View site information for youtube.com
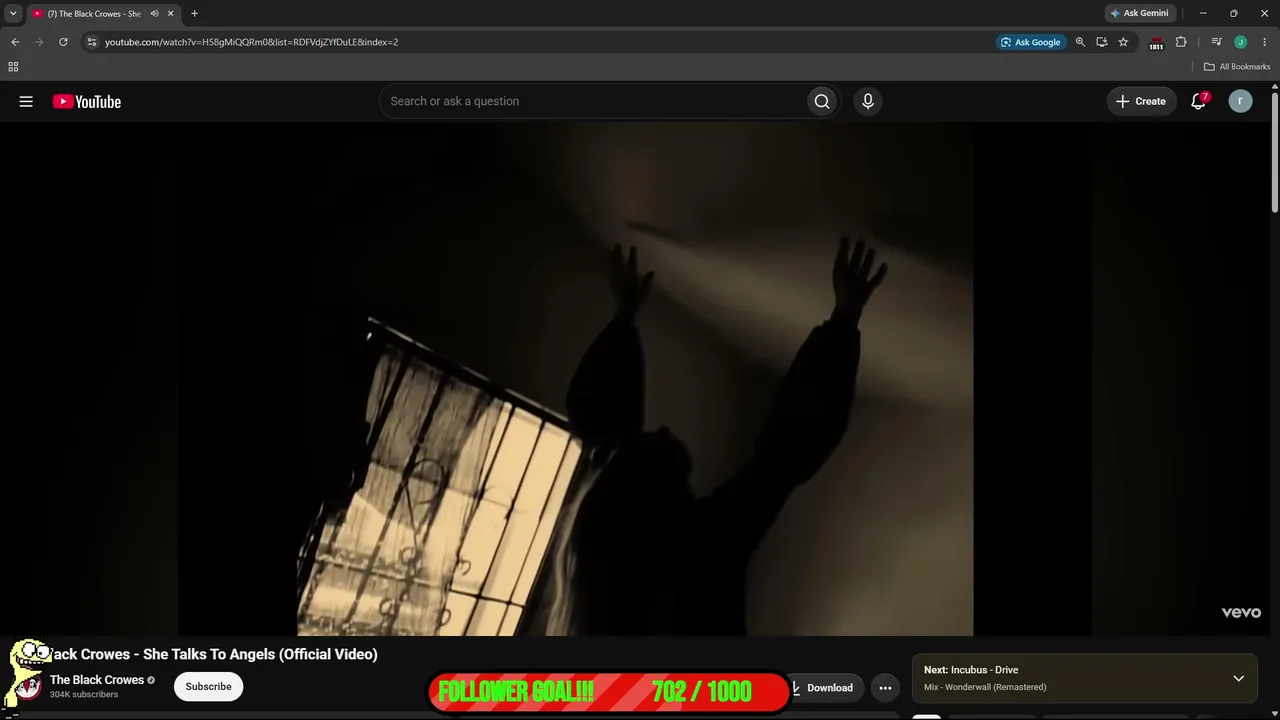Image resolution: width=1280 pixels, height=720 pixels. pos(91,42)
